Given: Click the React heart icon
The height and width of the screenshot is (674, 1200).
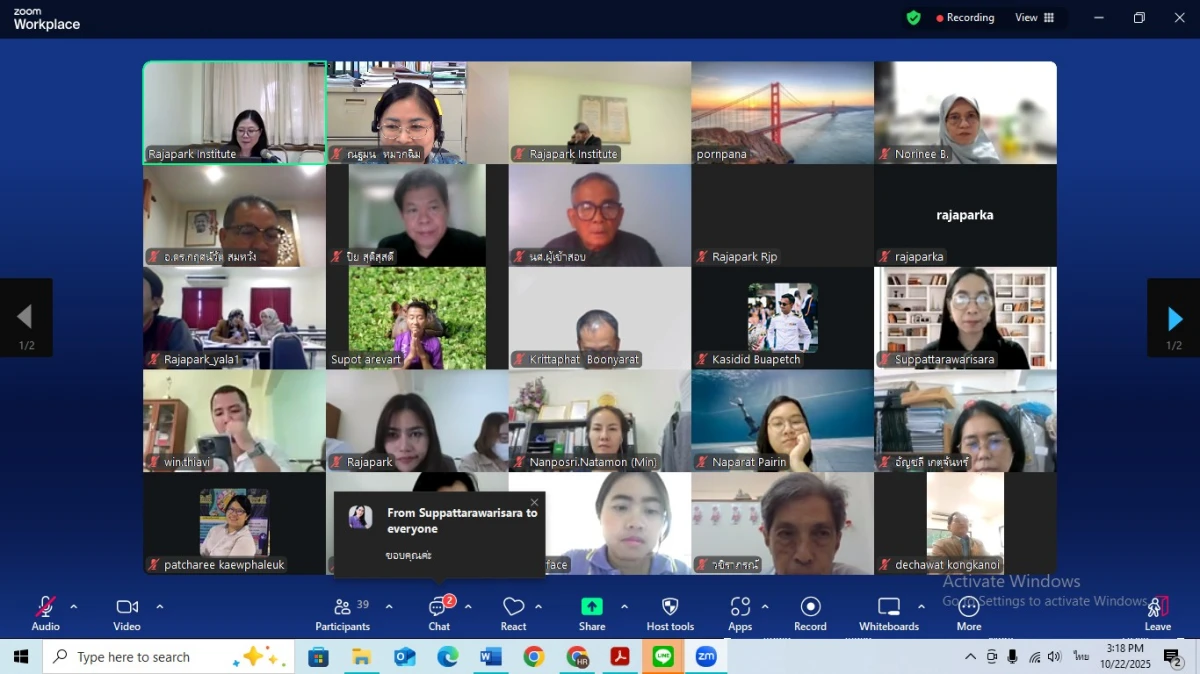Looking at the screenshot, I should click(x=513, y=613).
